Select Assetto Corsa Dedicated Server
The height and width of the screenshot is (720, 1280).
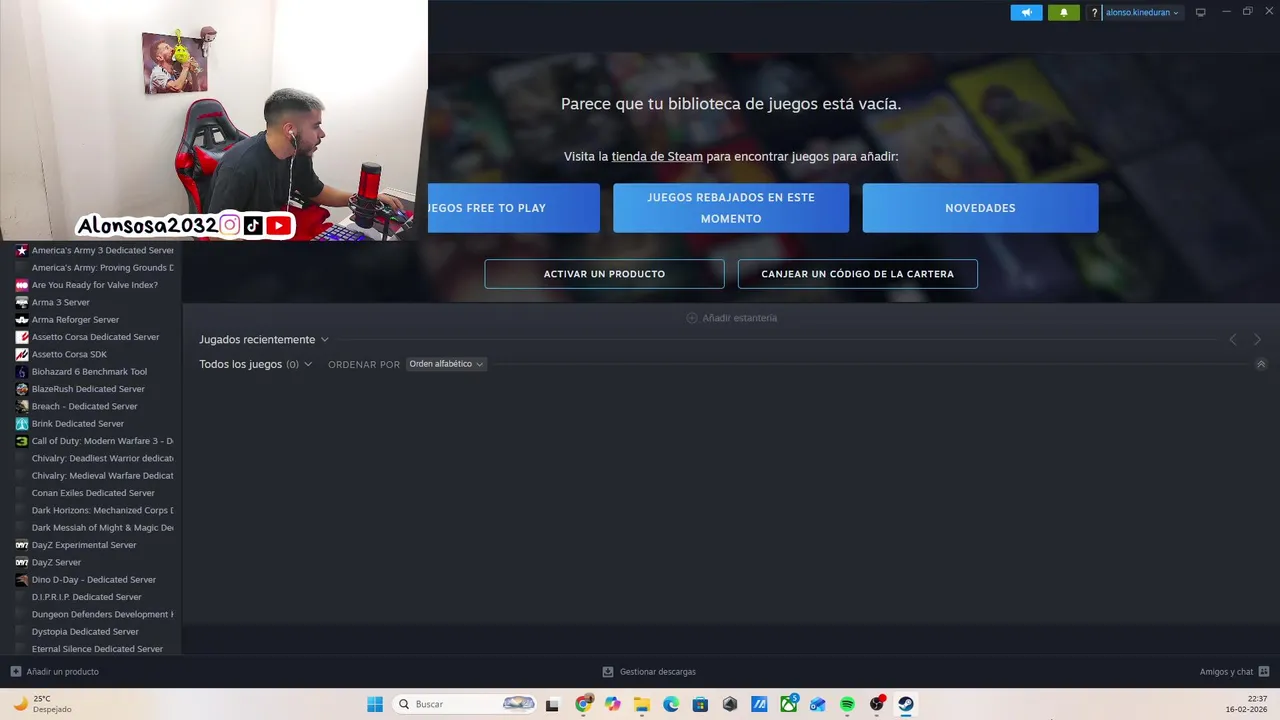(94, 337)
